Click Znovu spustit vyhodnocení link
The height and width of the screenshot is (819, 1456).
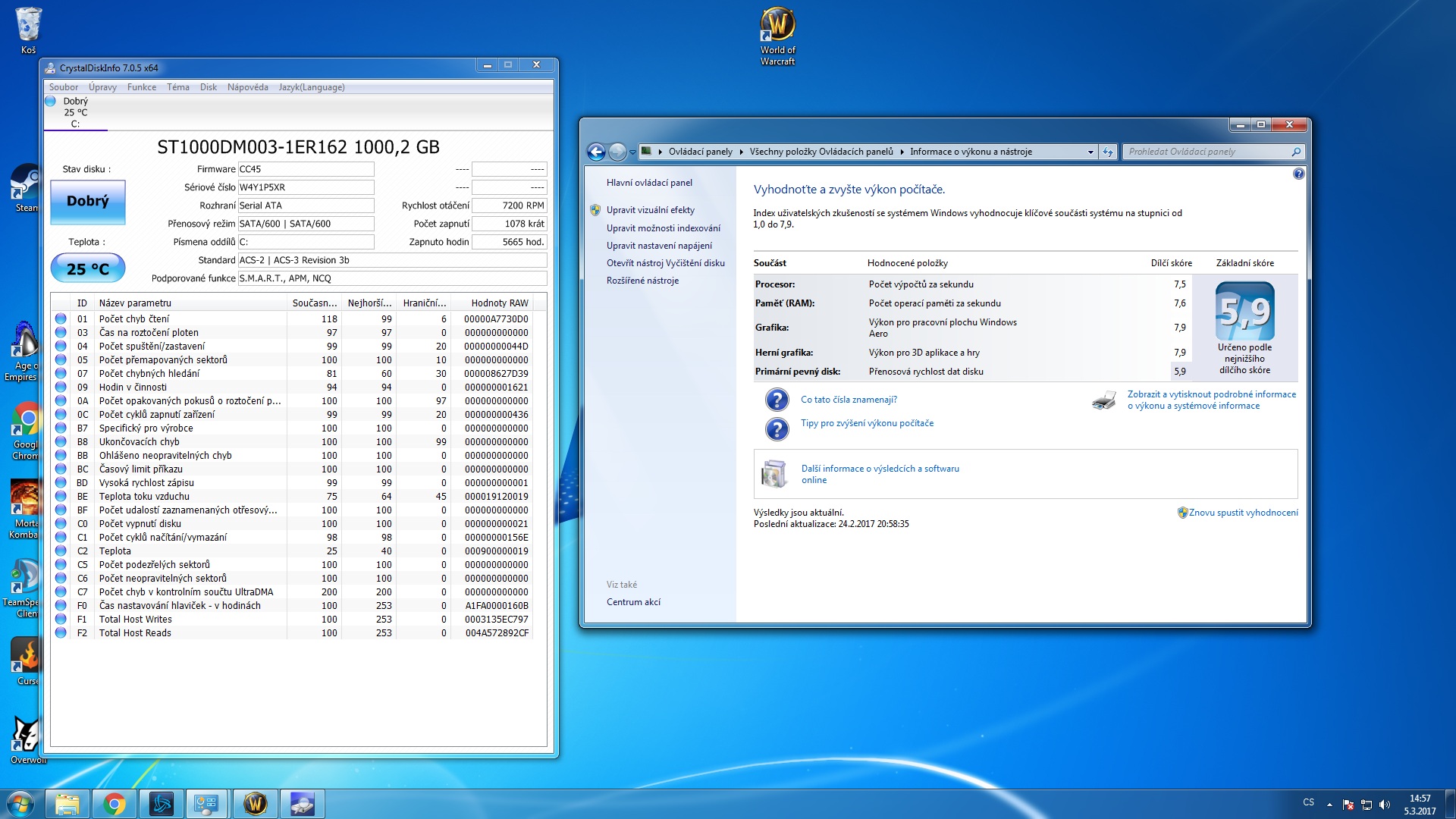click(1243, 513)
